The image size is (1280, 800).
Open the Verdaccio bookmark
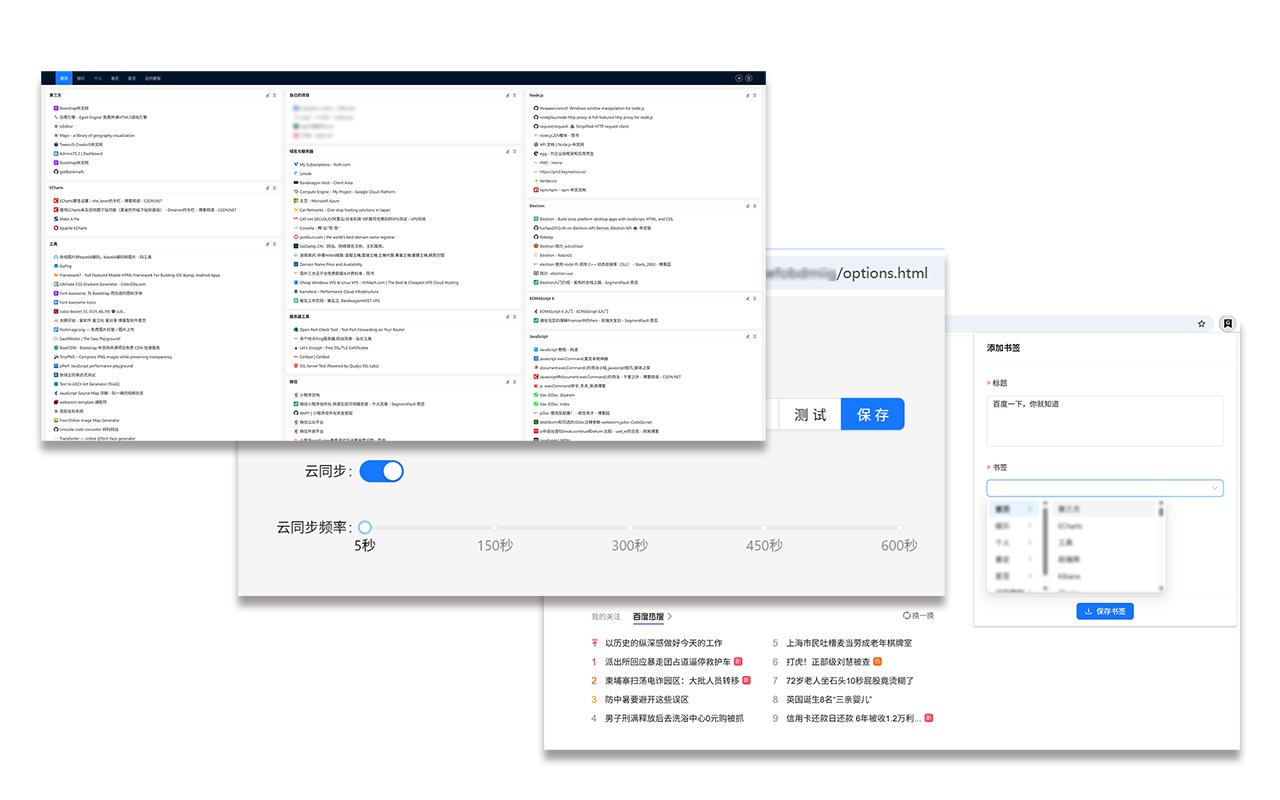546,180
